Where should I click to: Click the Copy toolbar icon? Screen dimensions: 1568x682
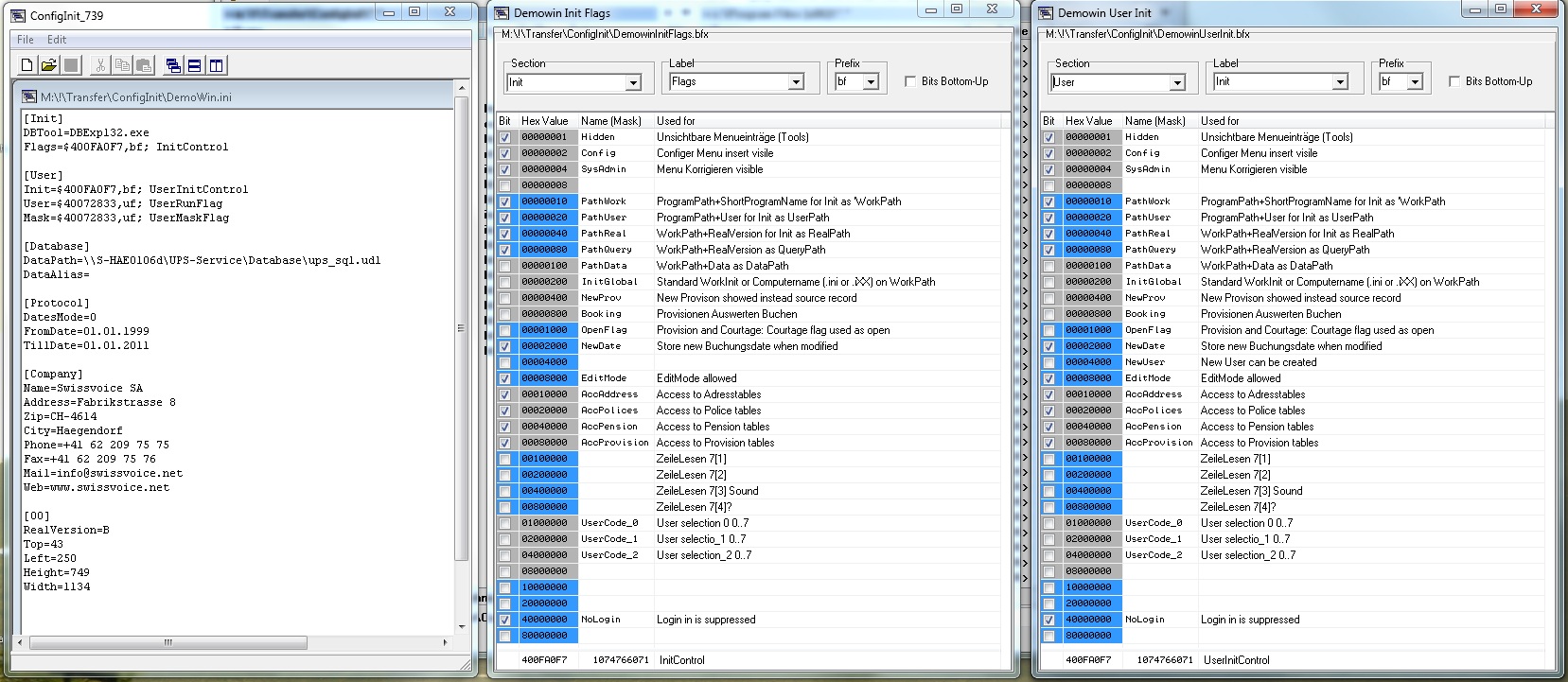click(122, 65)
